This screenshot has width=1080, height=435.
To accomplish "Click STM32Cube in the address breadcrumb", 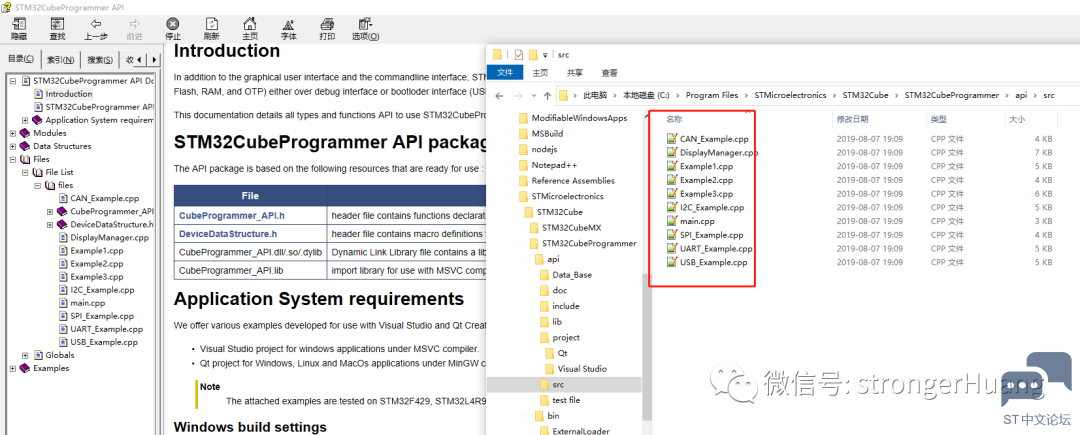I will click(x=865, y=96).
